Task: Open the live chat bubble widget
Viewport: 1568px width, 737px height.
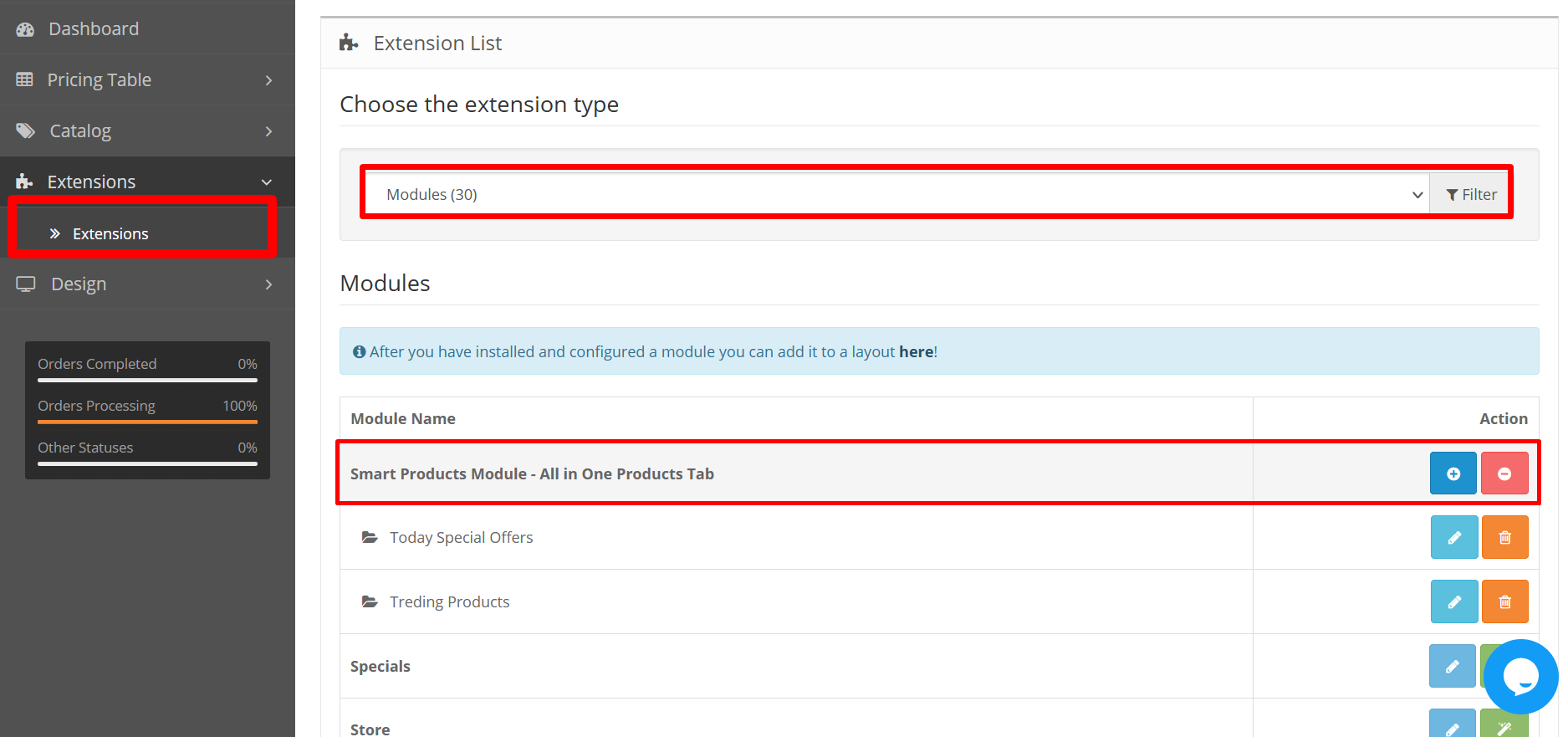Action: click(x=1520, y=676)
